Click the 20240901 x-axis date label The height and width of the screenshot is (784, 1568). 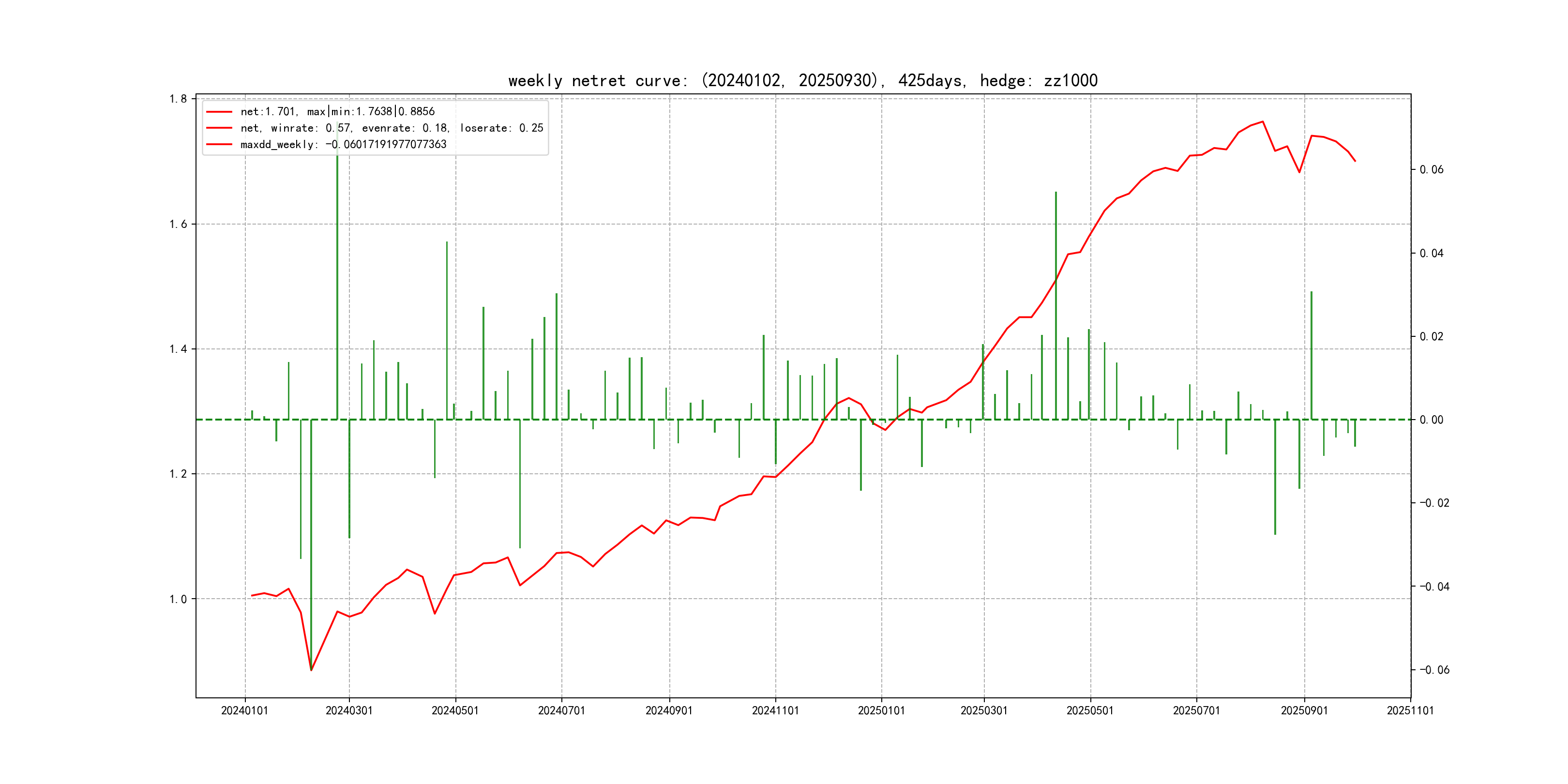click(x=669, y=710)
